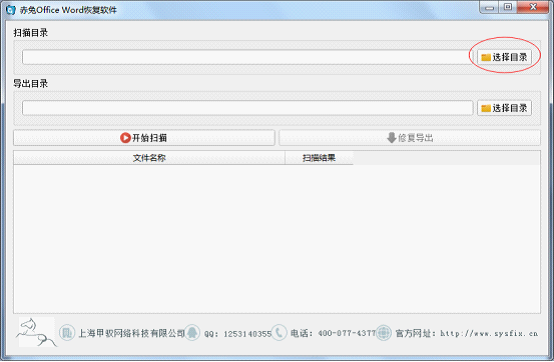Click the horse logo at bottom left
Screen dimensions: 554x362
[x=36, y=332]
